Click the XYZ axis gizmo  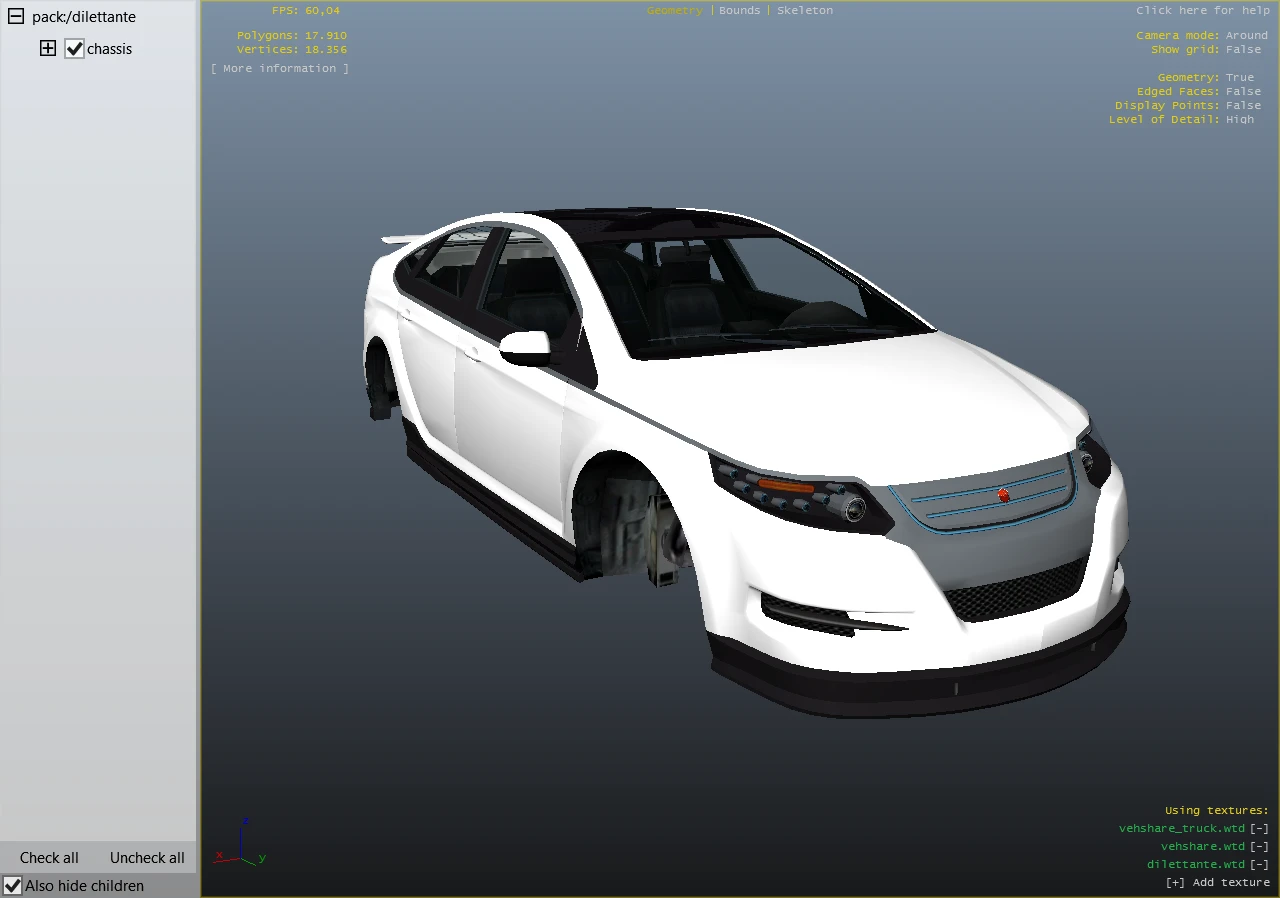(x=240, y=845)
